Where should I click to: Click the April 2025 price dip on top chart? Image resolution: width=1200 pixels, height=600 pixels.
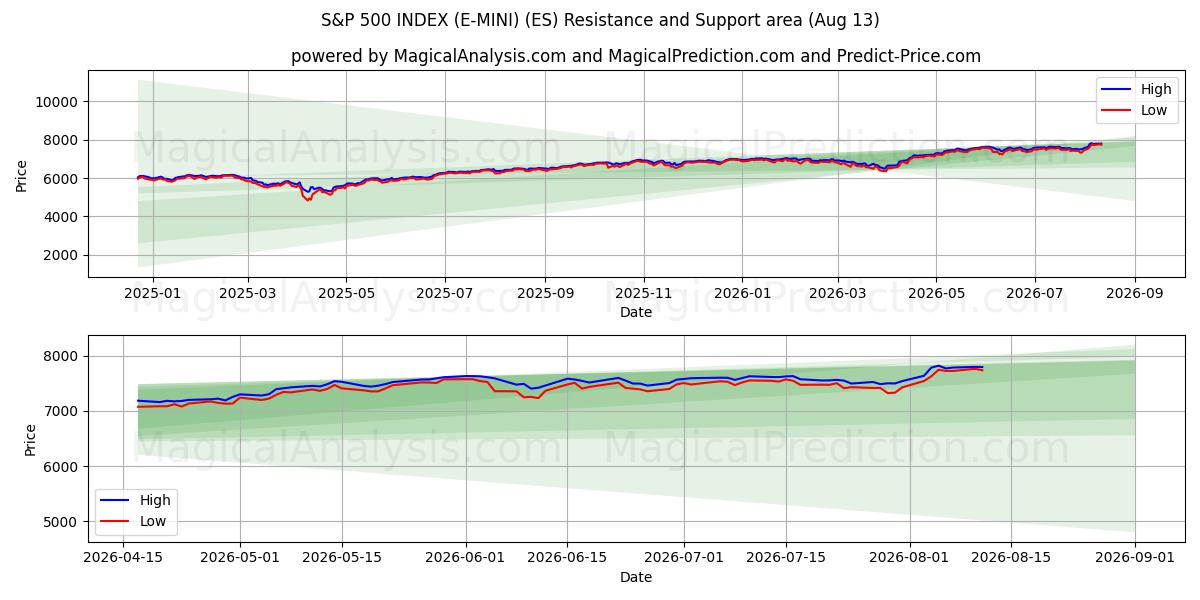pyautogui.click(x=308, y=198)
